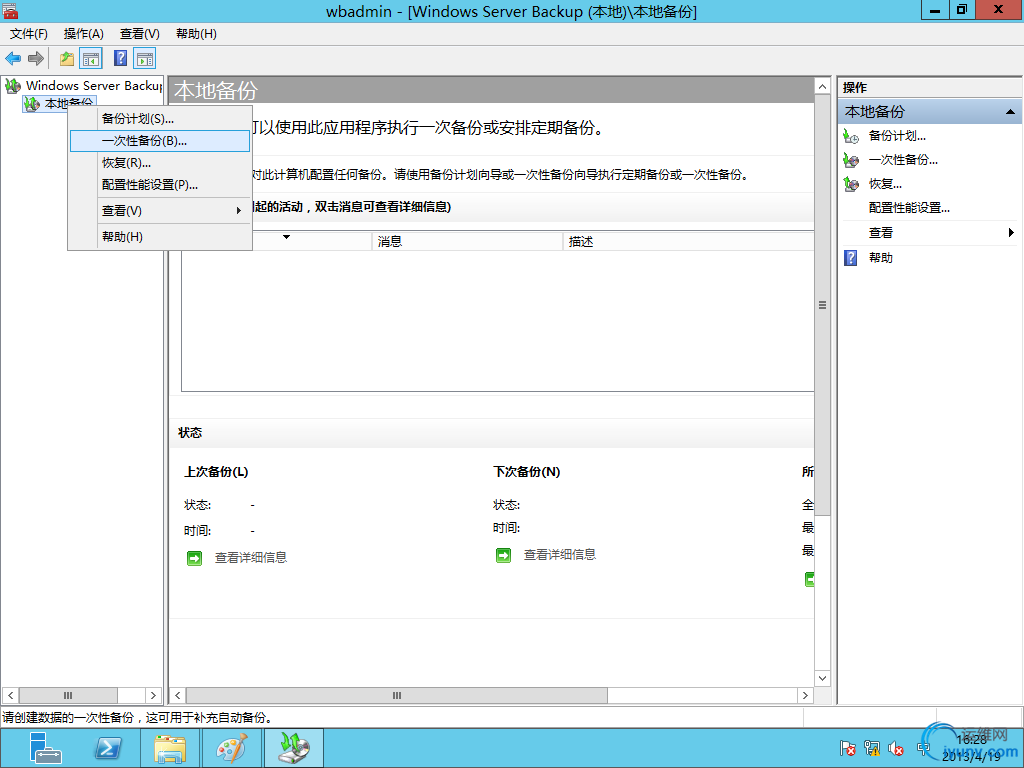1024x768 pixels.
Task: Collapse the 本地备份 actions section arrow
Action: pyautogui.click(x=1010, y=112)
